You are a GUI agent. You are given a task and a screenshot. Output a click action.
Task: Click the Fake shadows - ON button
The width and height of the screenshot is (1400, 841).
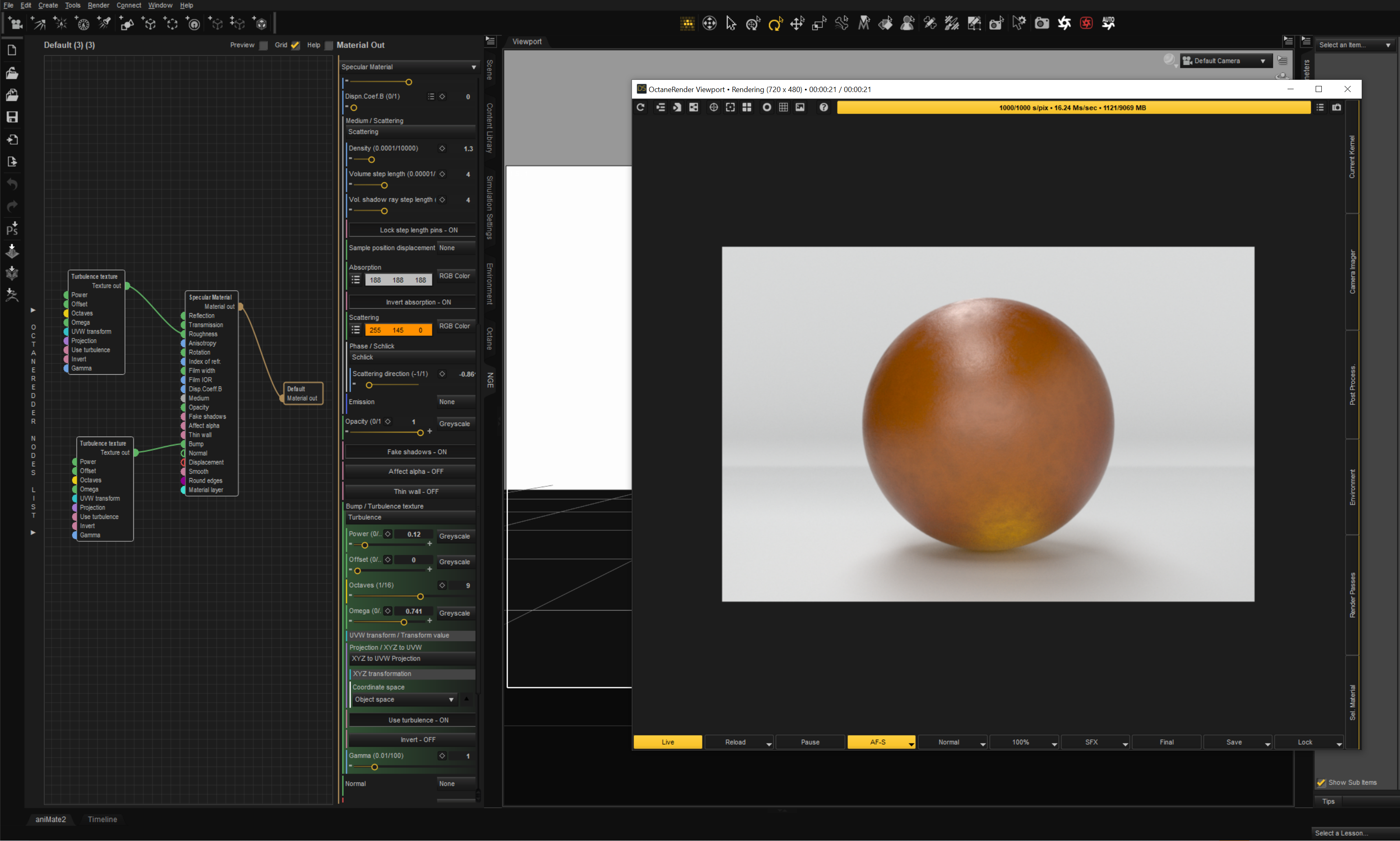pos(416,452)
